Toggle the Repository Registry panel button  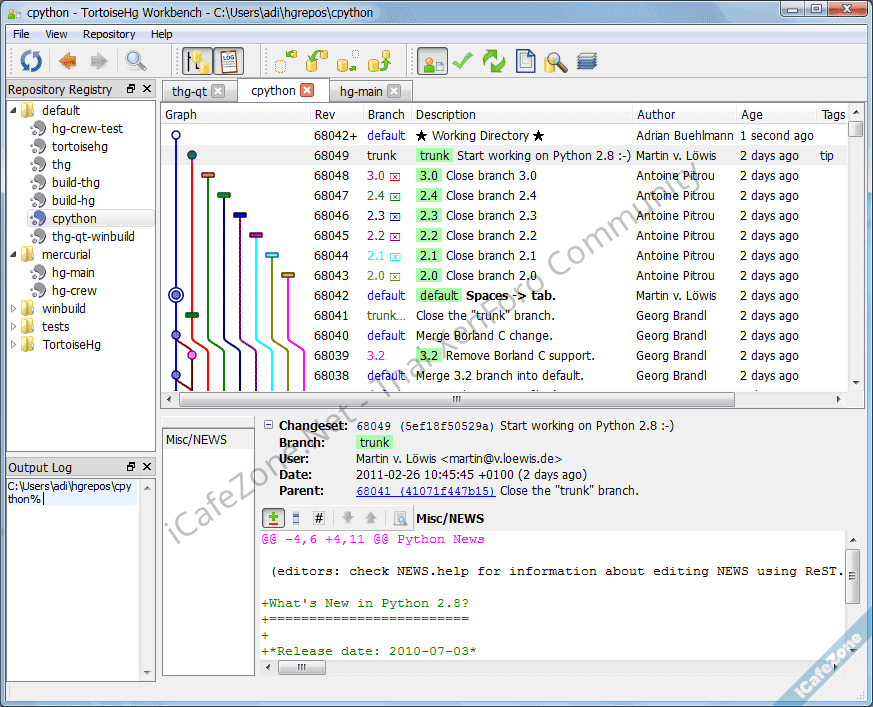[x=197, y=61]
